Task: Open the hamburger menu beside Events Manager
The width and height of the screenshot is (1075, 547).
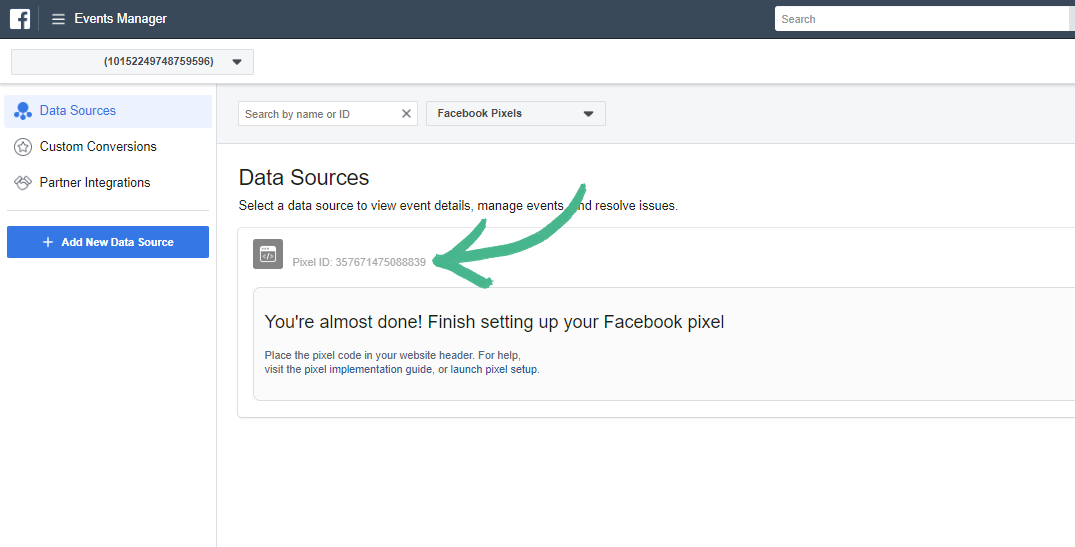Action: click(x=58, y=19)
